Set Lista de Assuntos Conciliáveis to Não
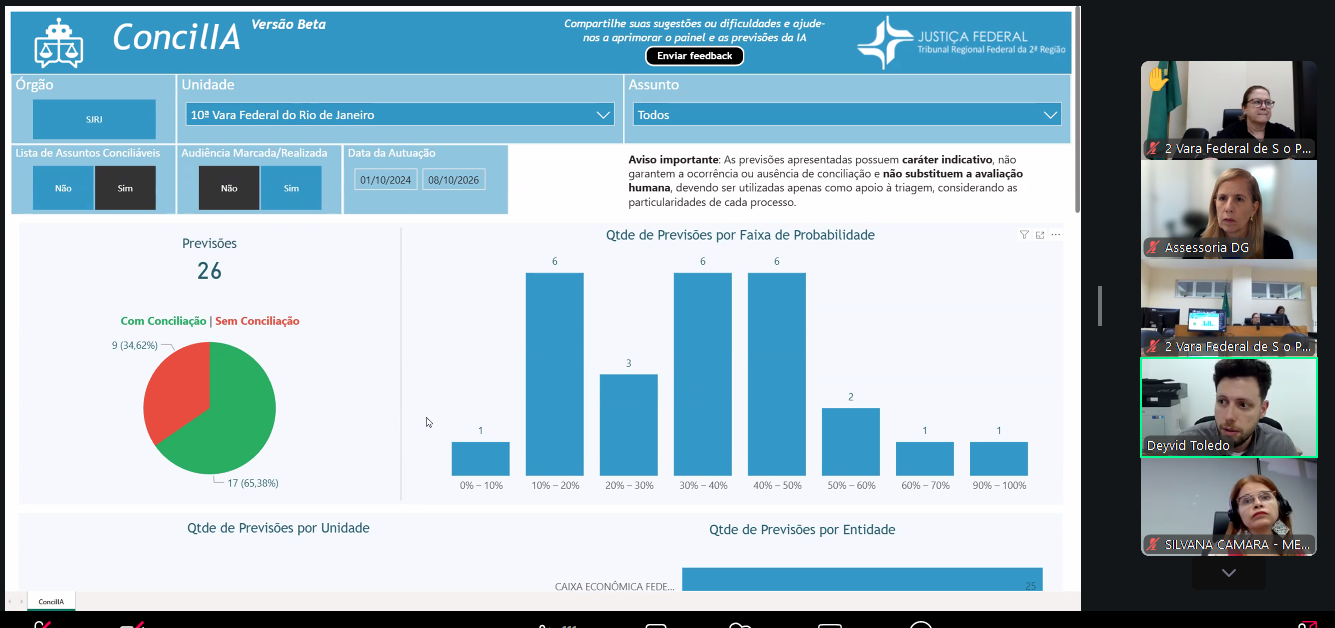 [63, 188]
